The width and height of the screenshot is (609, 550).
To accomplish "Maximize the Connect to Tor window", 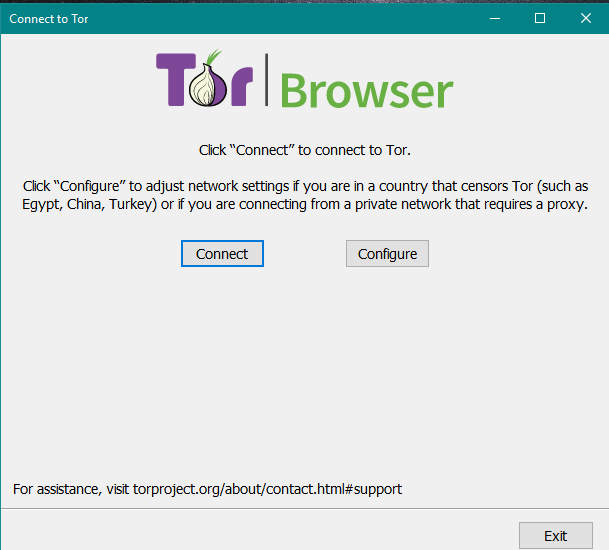I will point(539,18).
